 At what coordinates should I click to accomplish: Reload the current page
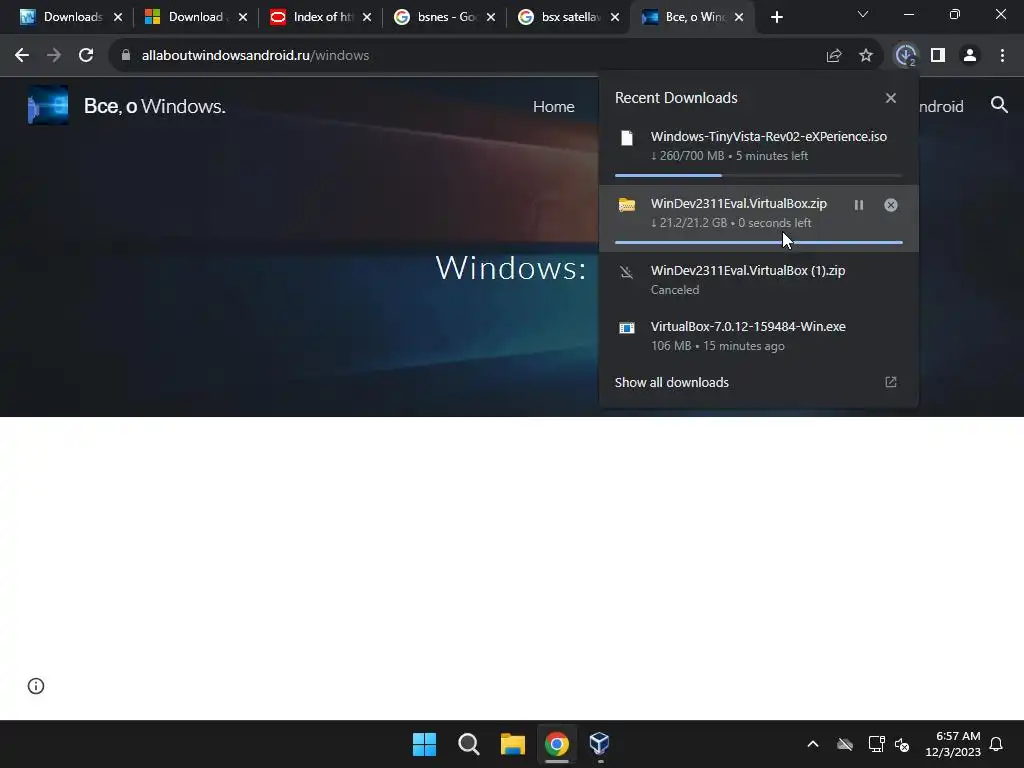[x=86, y=56]
